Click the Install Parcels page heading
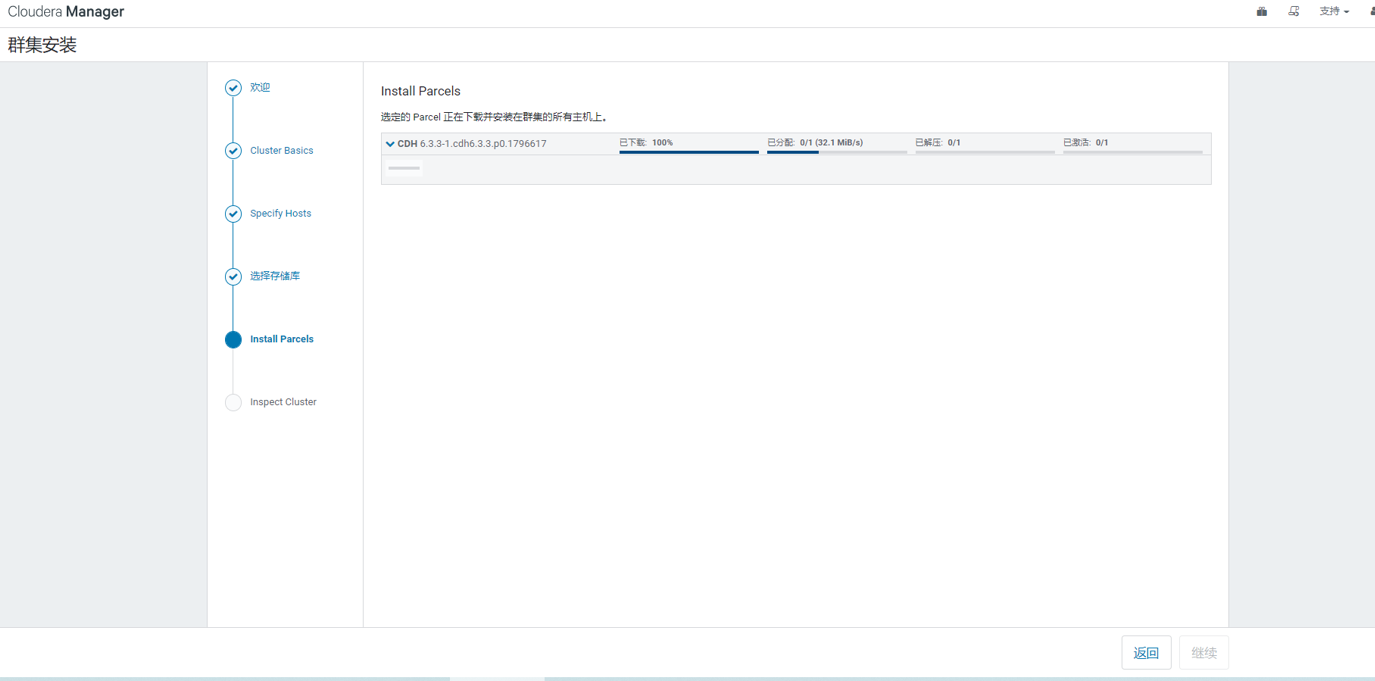Viewport: 1375px width, 681px height. [421, 91]
